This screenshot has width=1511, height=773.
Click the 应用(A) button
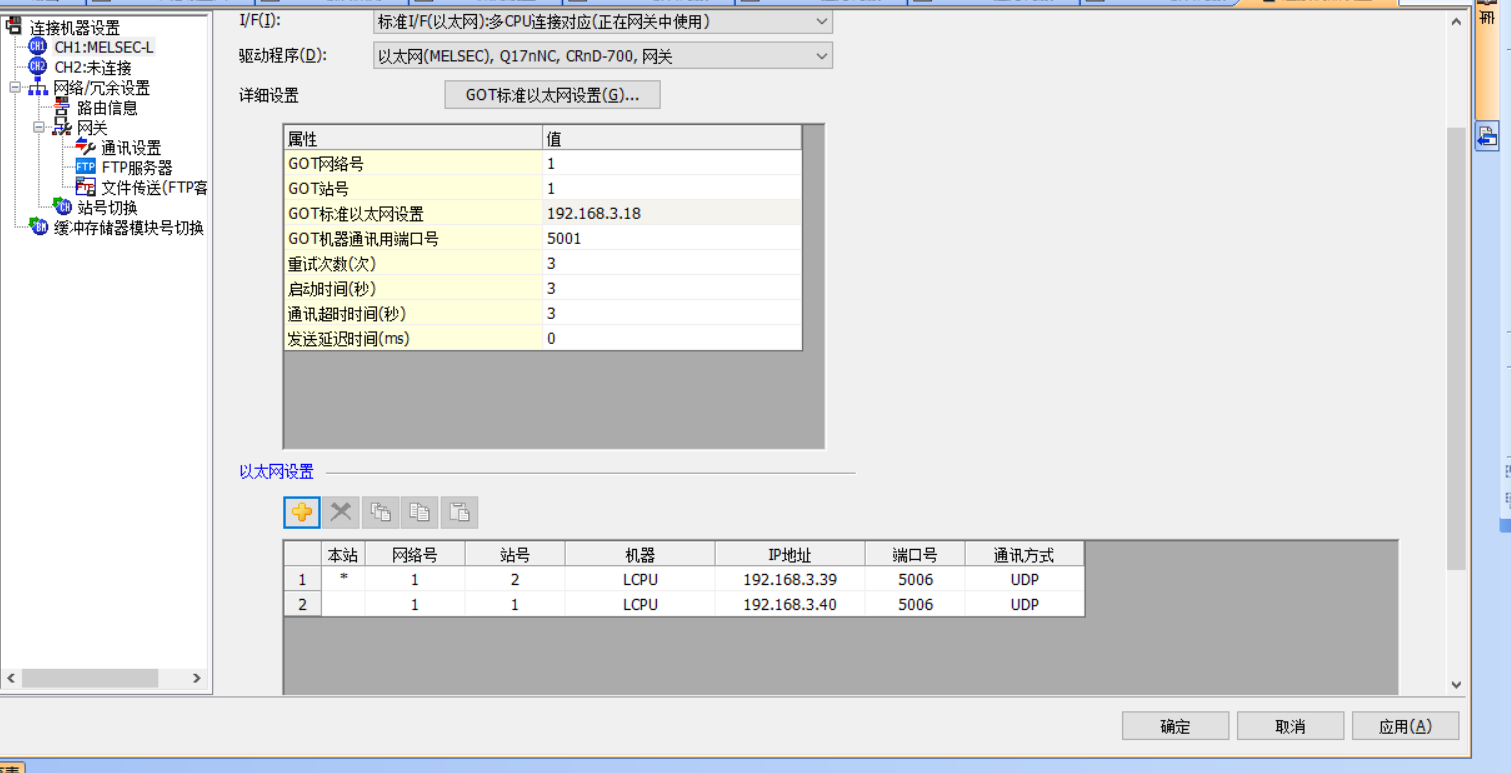coord(1405,726)
